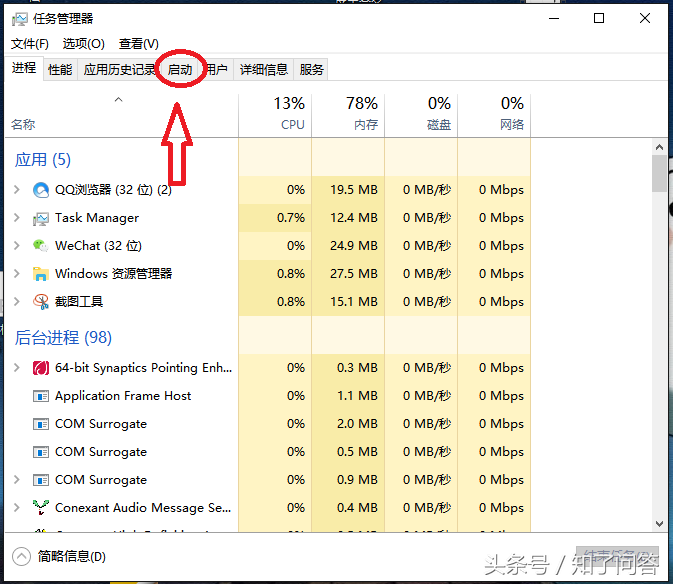Collapse to 简略信息 view
This screenshot has height=584, width=673.
tap(21, 557)
